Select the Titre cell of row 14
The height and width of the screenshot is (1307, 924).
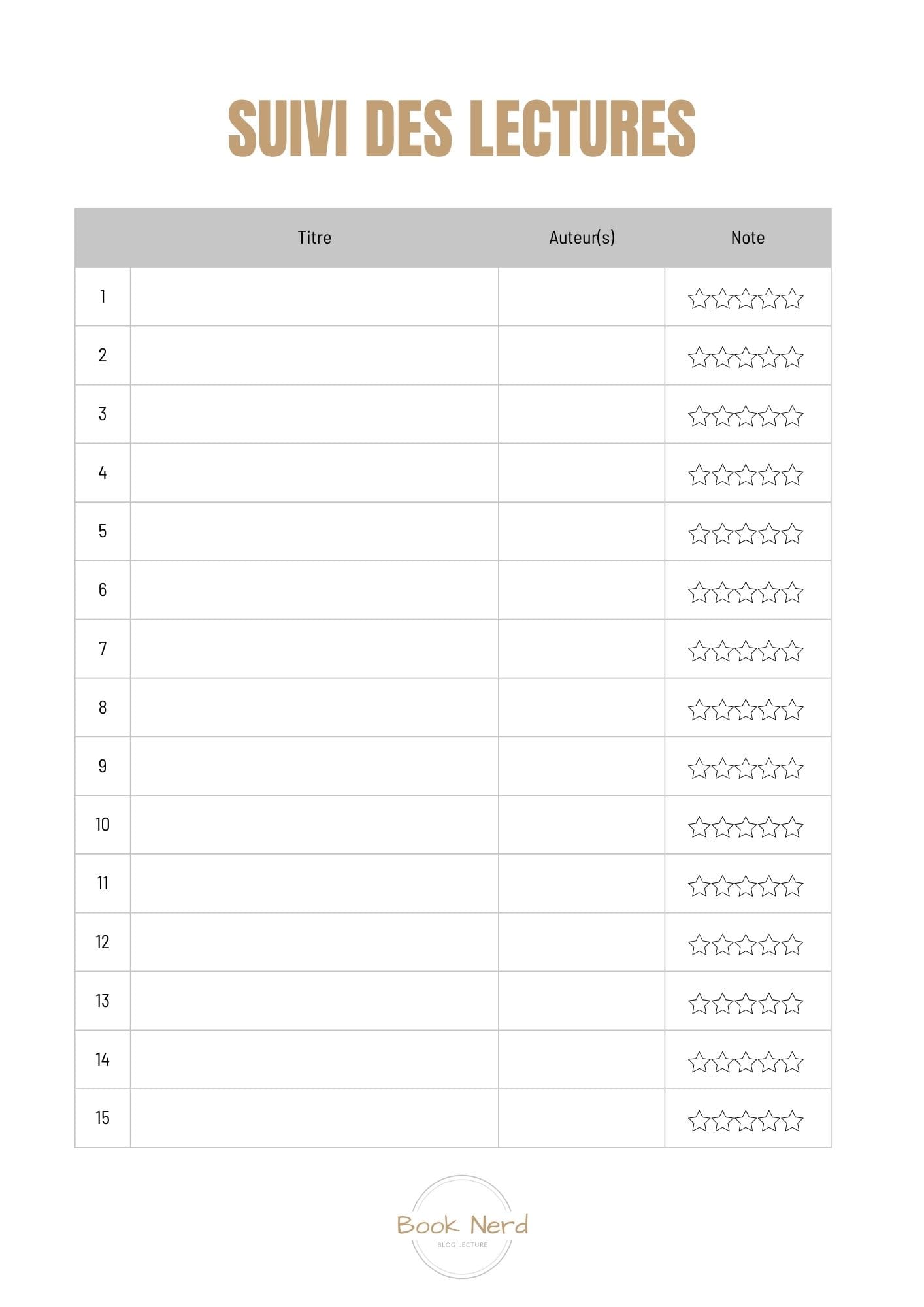pyautogui.click(x=314, y=1059)
